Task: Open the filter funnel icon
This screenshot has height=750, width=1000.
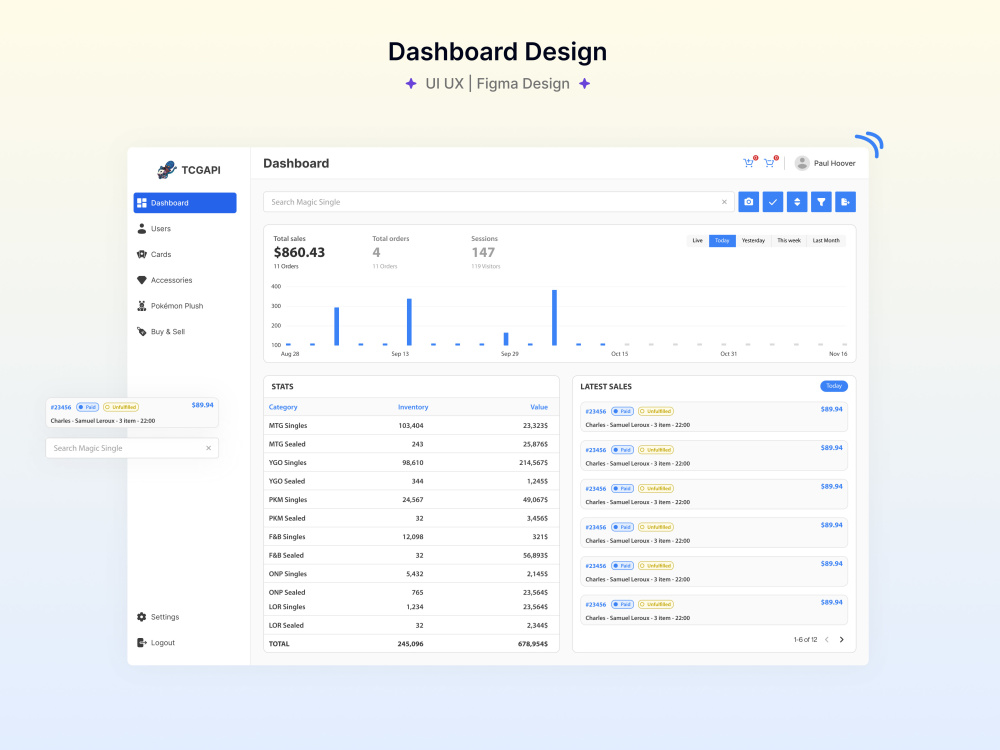Action: (821, 201)
